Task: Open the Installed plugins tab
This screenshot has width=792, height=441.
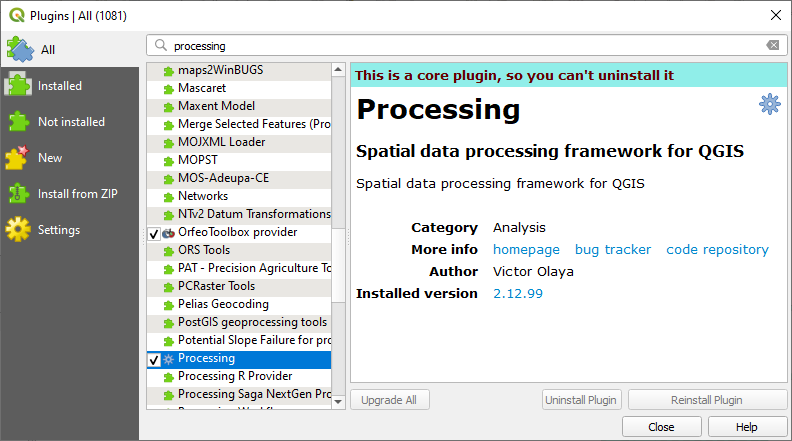Action: point(60,86)
